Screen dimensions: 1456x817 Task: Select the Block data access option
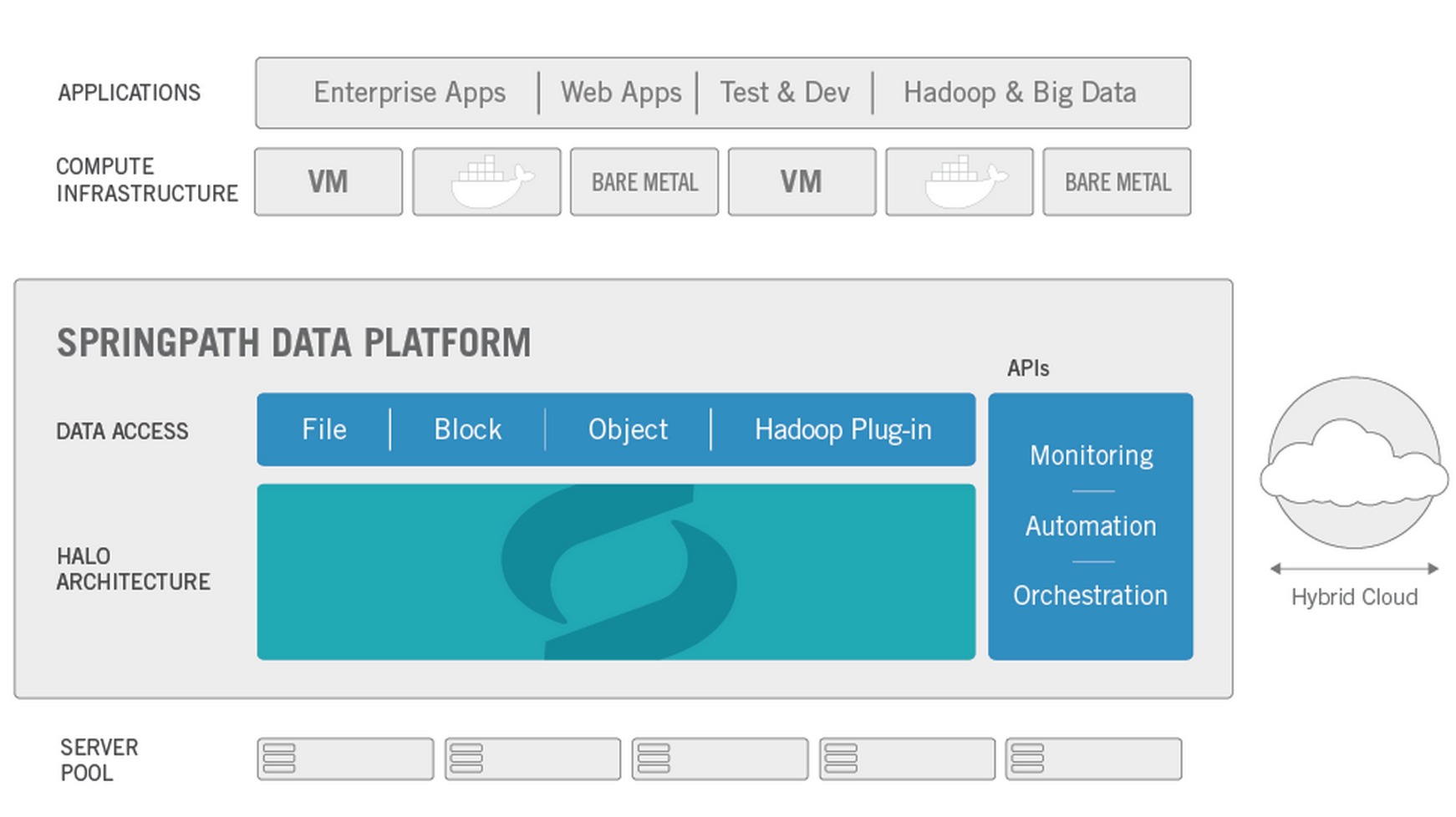[x=467, y=429]
